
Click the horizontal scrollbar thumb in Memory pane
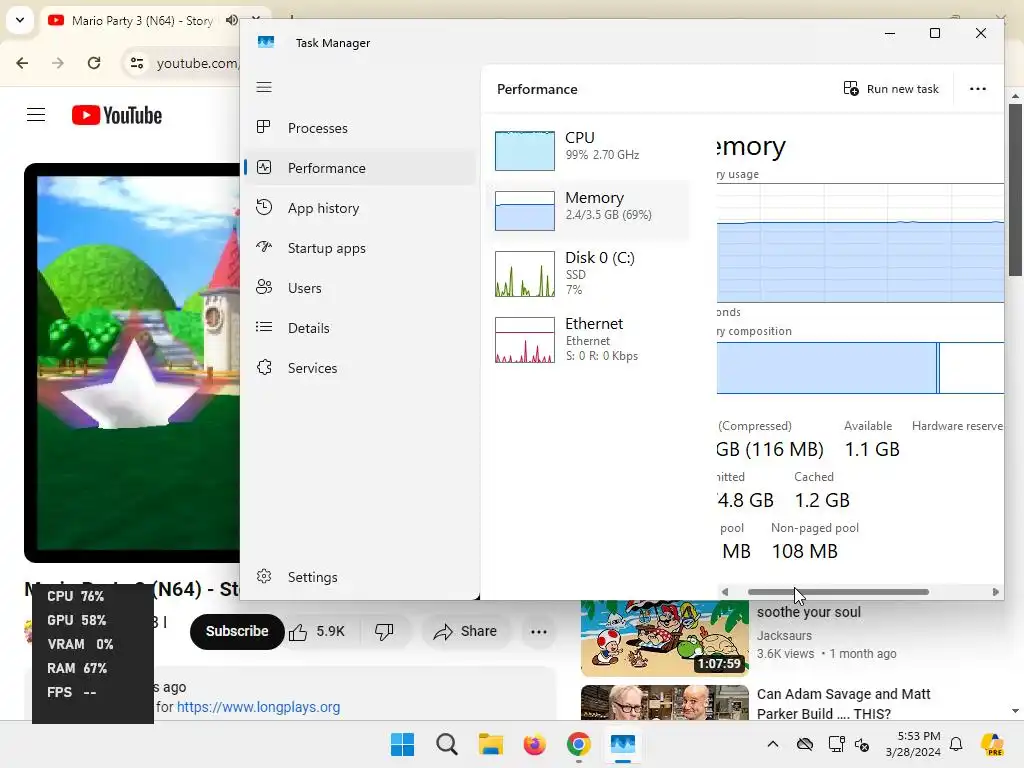click(x=838, y=592)
